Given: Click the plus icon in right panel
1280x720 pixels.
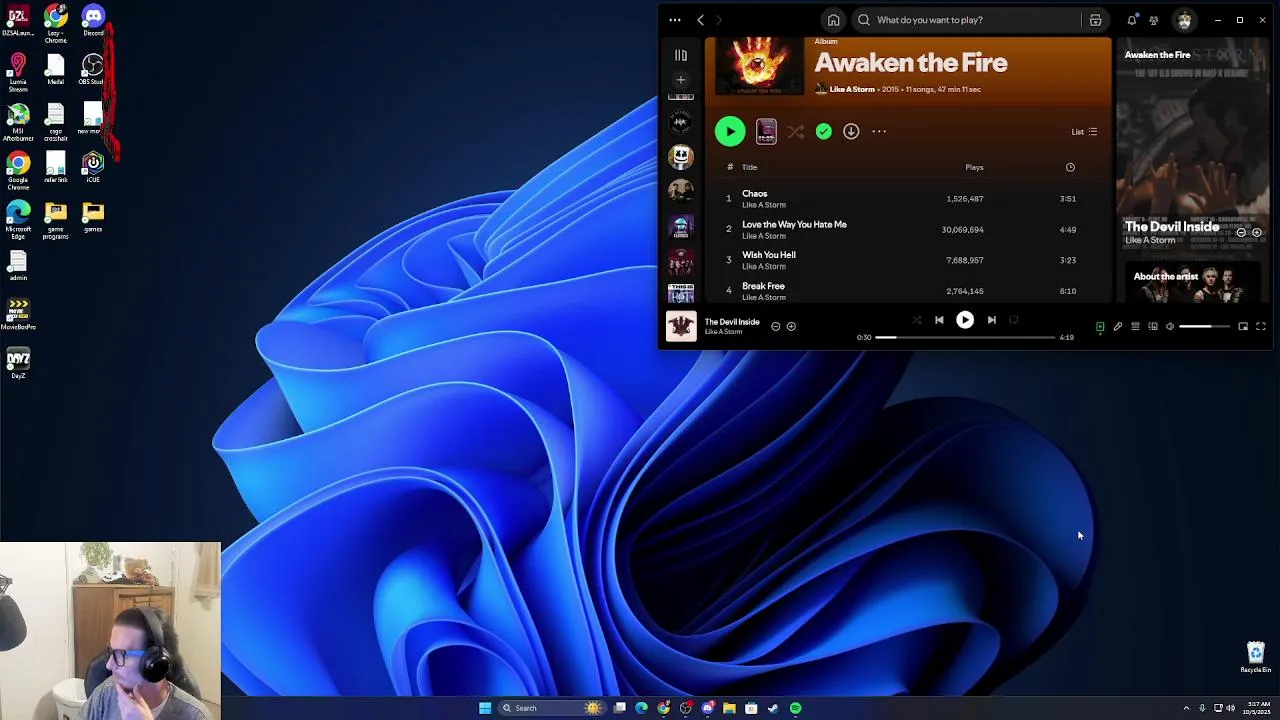Looking at the screenshot, I should click(1257, 232).
